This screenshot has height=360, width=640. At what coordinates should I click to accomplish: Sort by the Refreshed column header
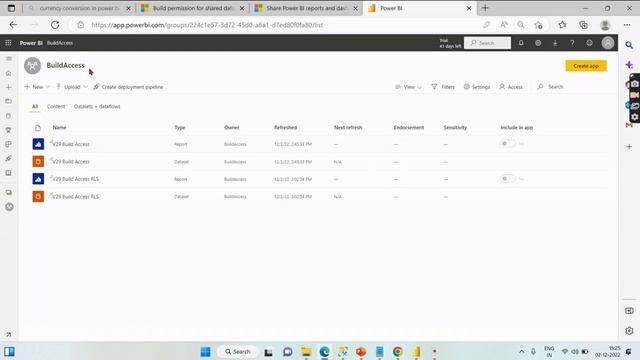pyautogui.click(x=285, y=128)
